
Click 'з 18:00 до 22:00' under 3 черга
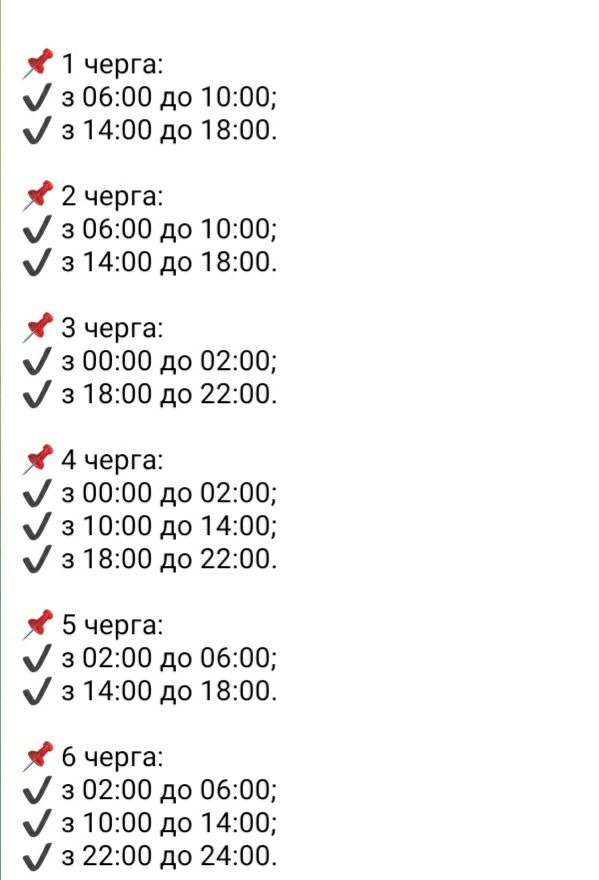coord(169,395)
